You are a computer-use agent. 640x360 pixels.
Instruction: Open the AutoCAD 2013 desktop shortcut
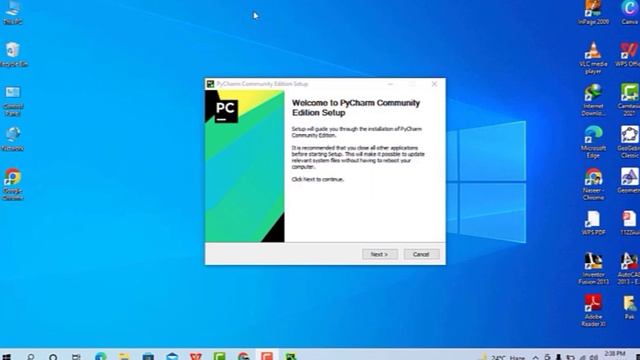629,268
